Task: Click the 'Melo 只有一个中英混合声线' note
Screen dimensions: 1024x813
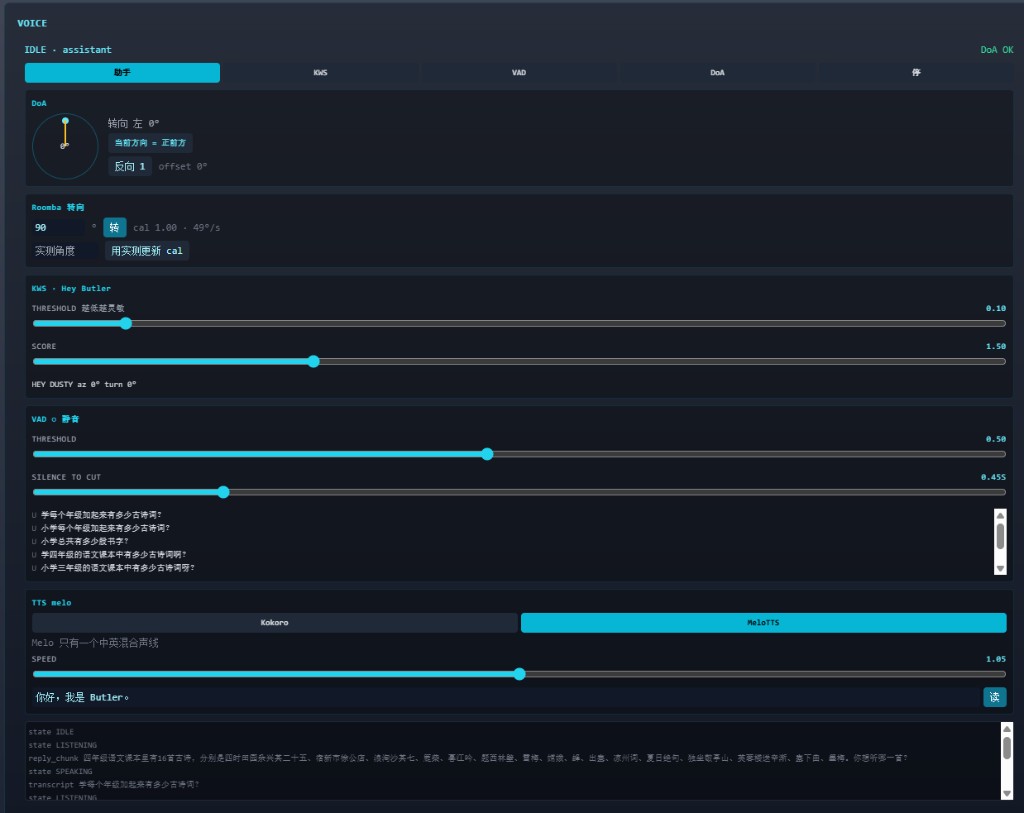Action: click(95, 643)
